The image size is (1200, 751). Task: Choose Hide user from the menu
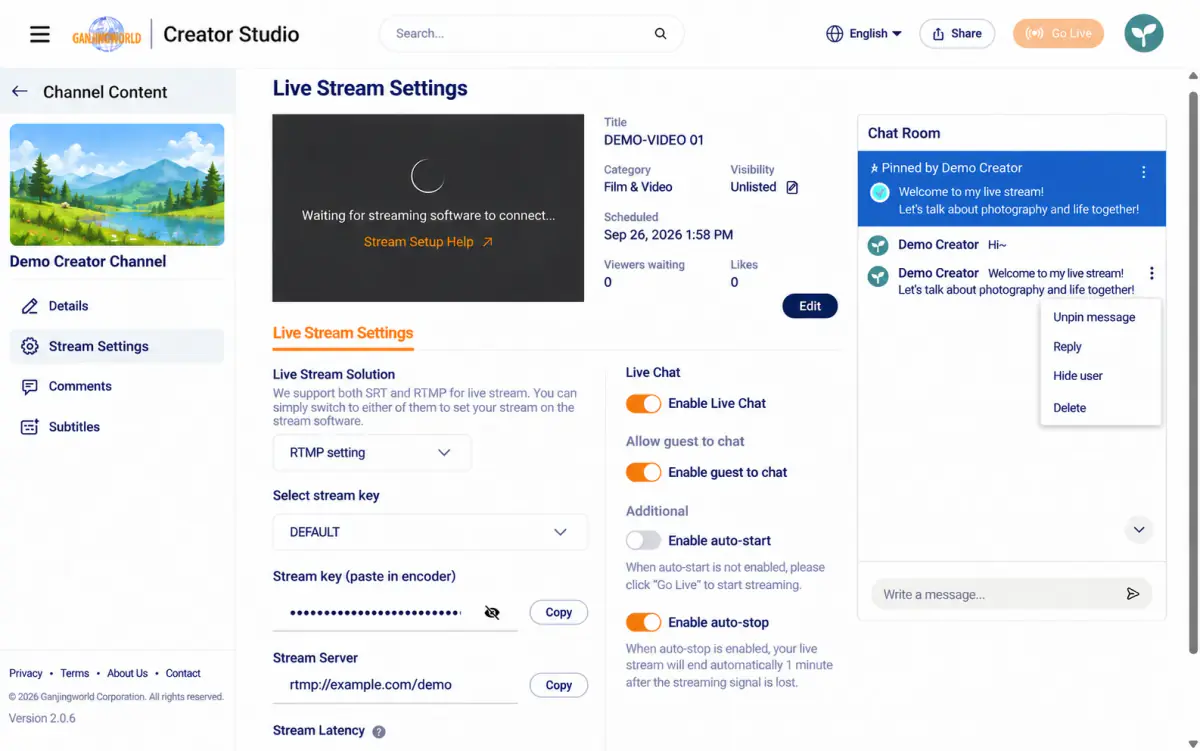click(1078, 376)
